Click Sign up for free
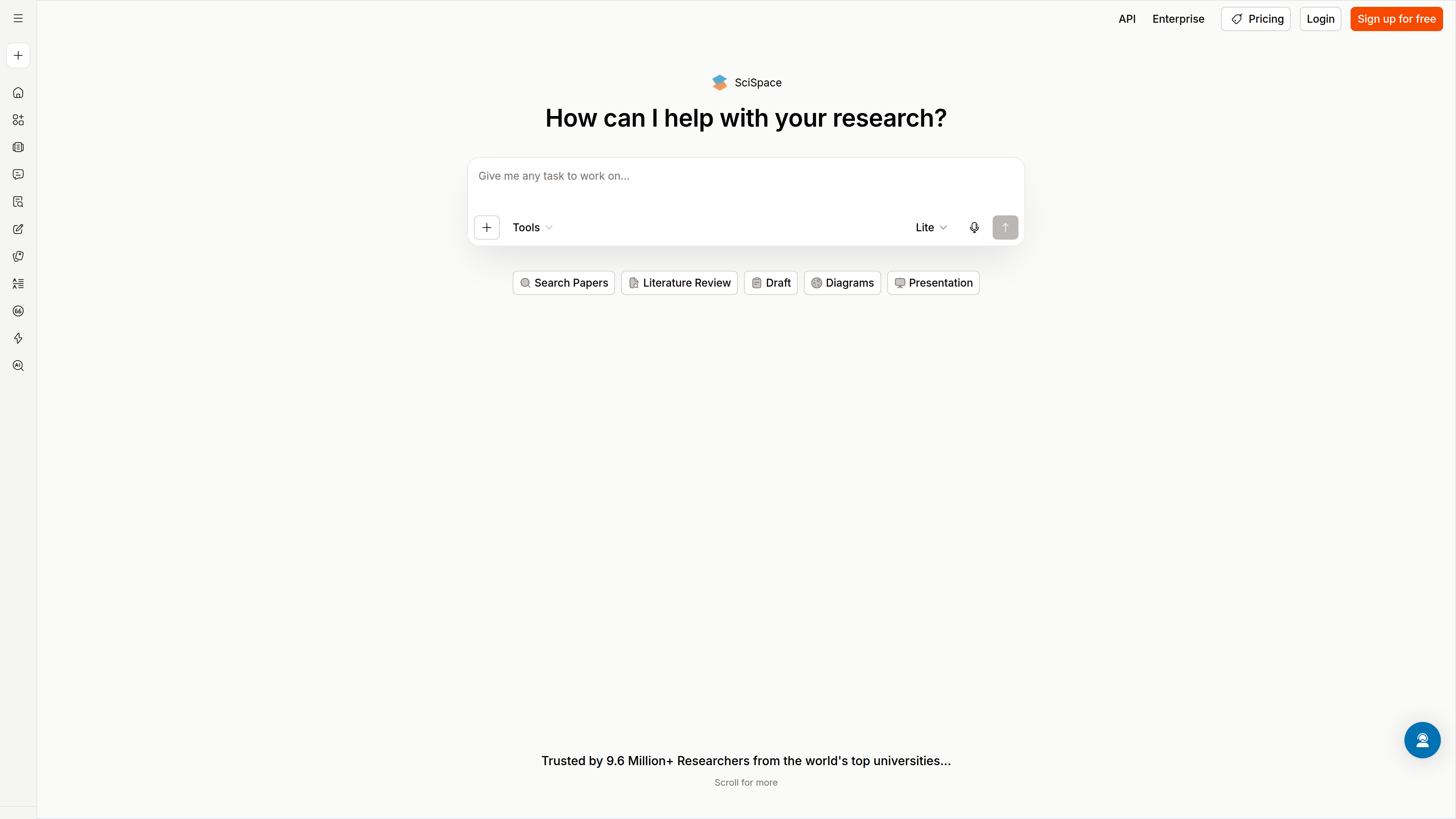The width and height of the screenshot is (1456, 819). pos(1396,19)
